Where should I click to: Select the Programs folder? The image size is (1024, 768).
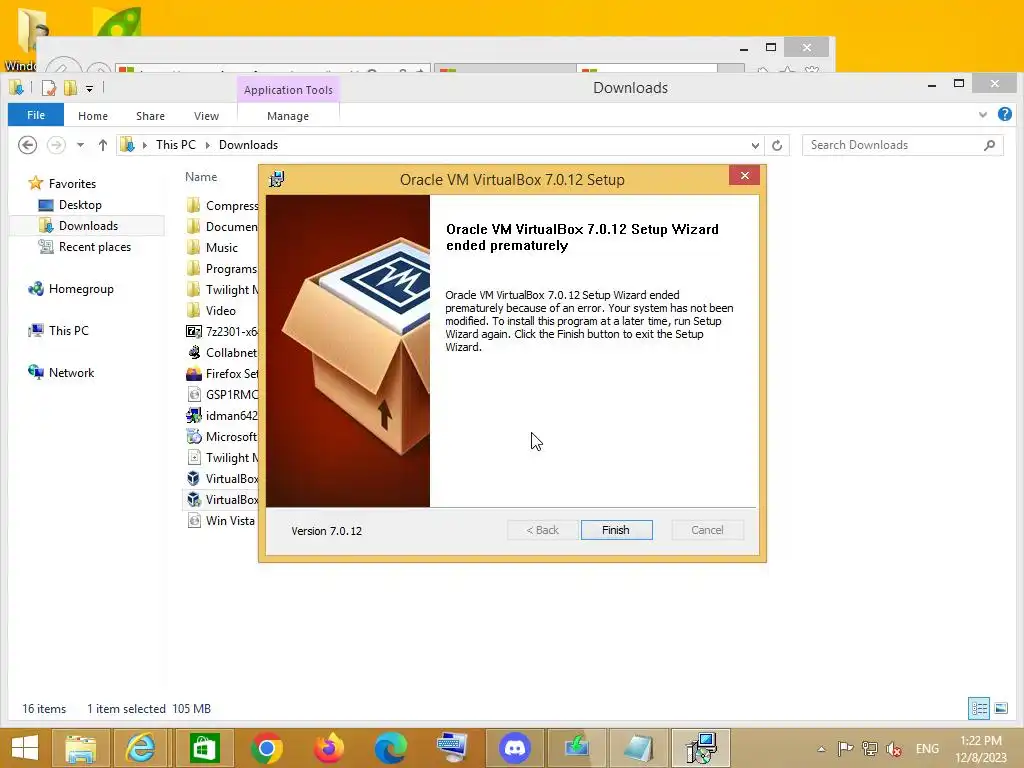[x=222, y=268]
